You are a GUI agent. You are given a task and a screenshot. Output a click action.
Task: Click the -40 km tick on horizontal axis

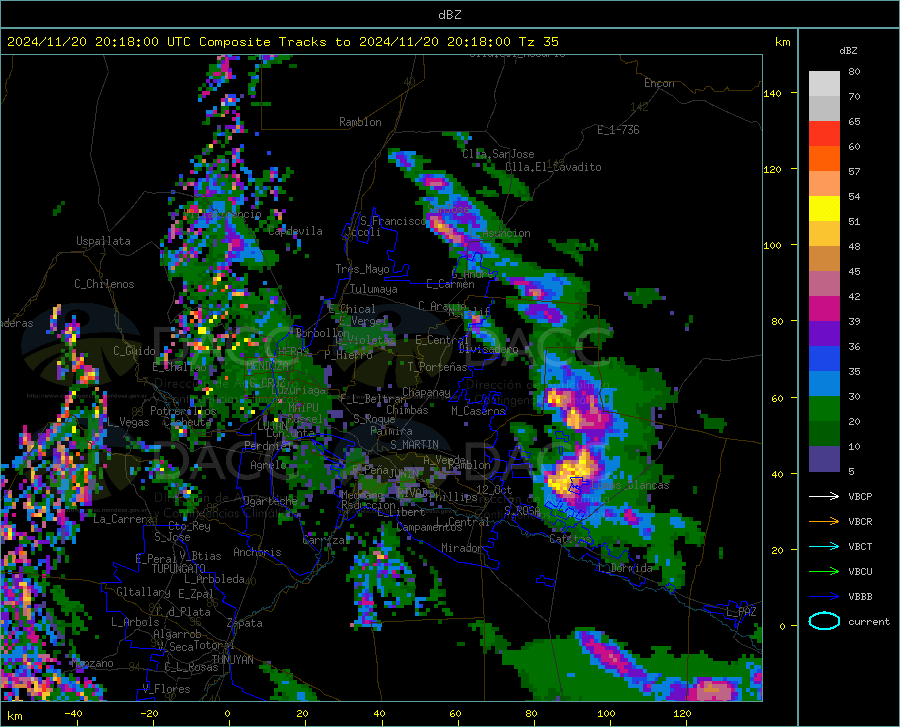click(73, 713)
